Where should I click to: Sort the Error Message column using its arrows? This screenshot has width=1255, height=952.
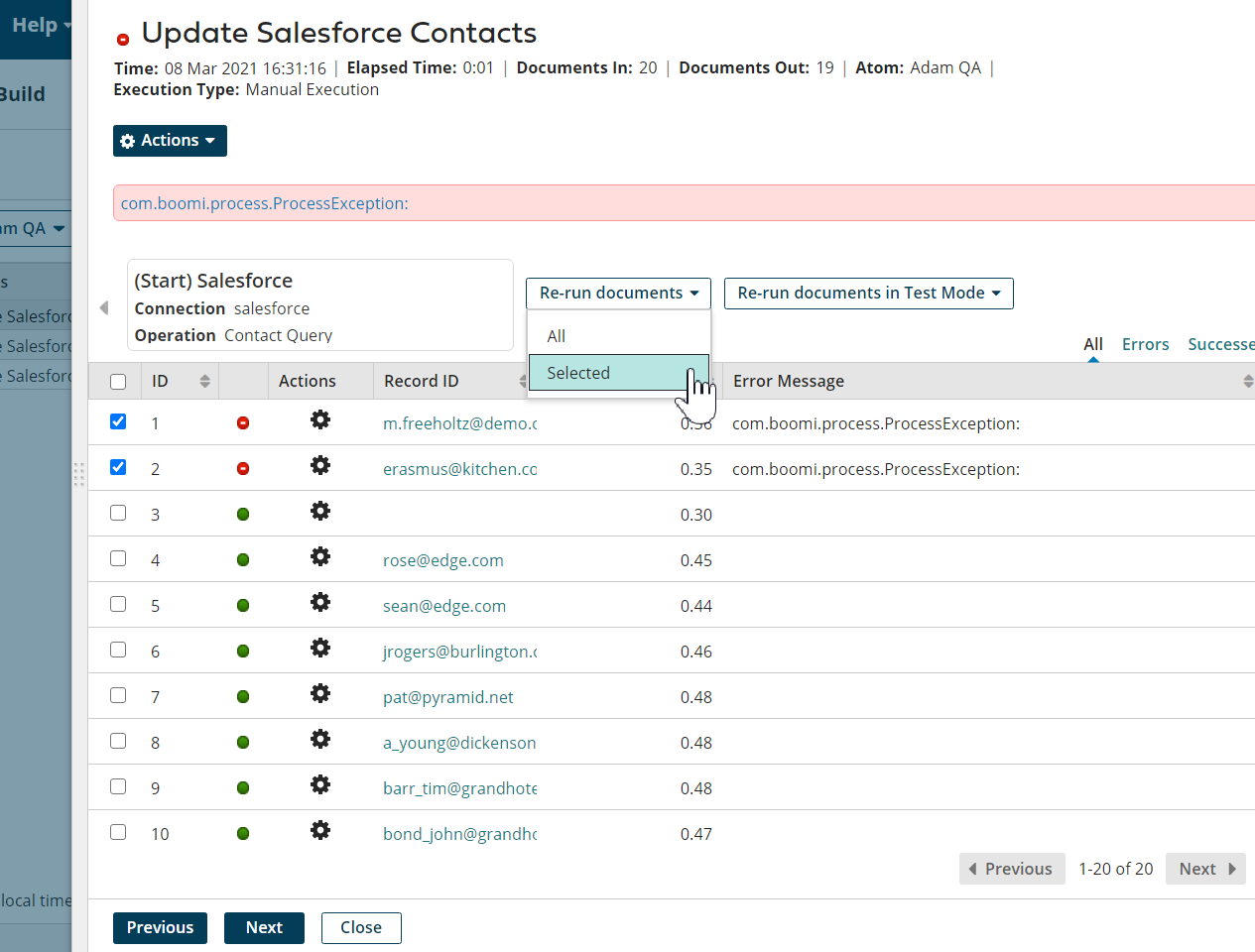coord(1248,380)
